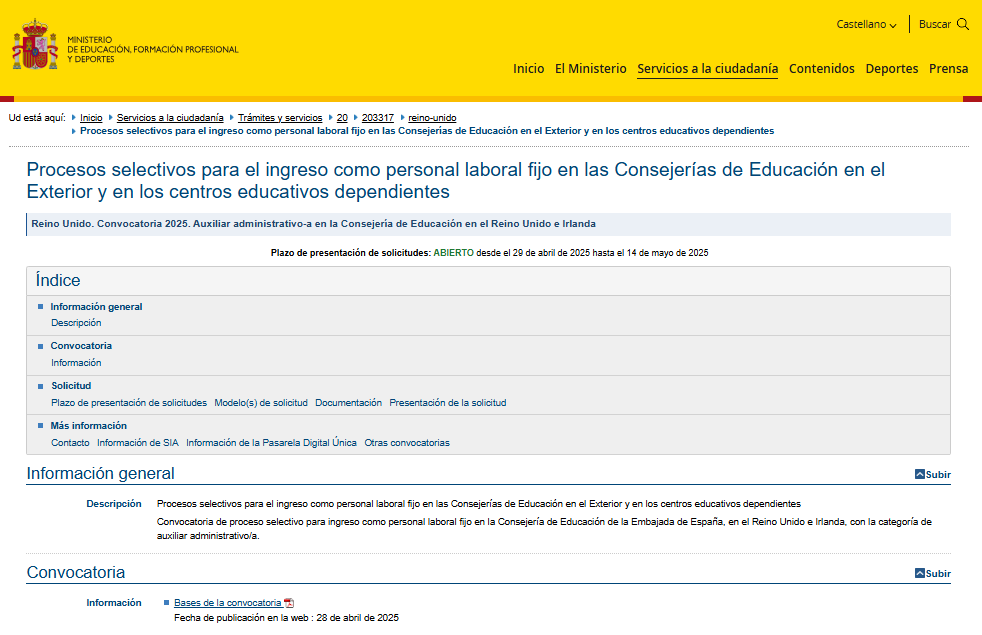The width and height of the screenshot is (982, 635).
Task: Select Servicios a la ciudadanía nav item
Action: point(707,69)
